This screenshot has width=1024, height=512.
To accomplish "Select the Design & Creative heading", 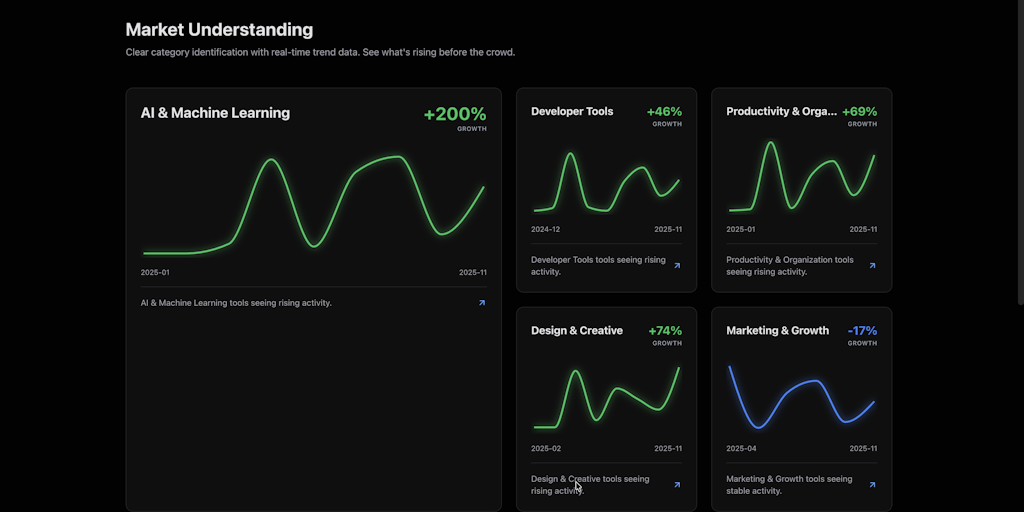I will [577, 330].
